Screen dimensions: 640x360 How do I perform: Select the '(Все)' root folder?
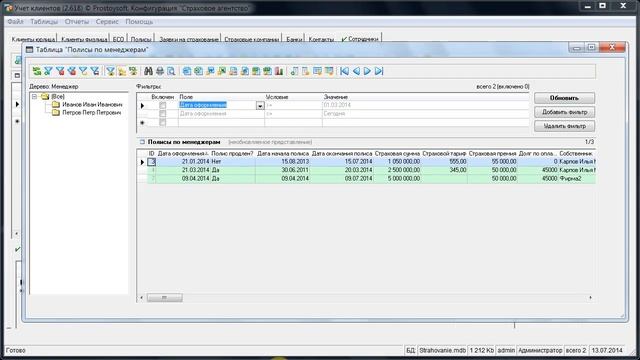[58, 97]
